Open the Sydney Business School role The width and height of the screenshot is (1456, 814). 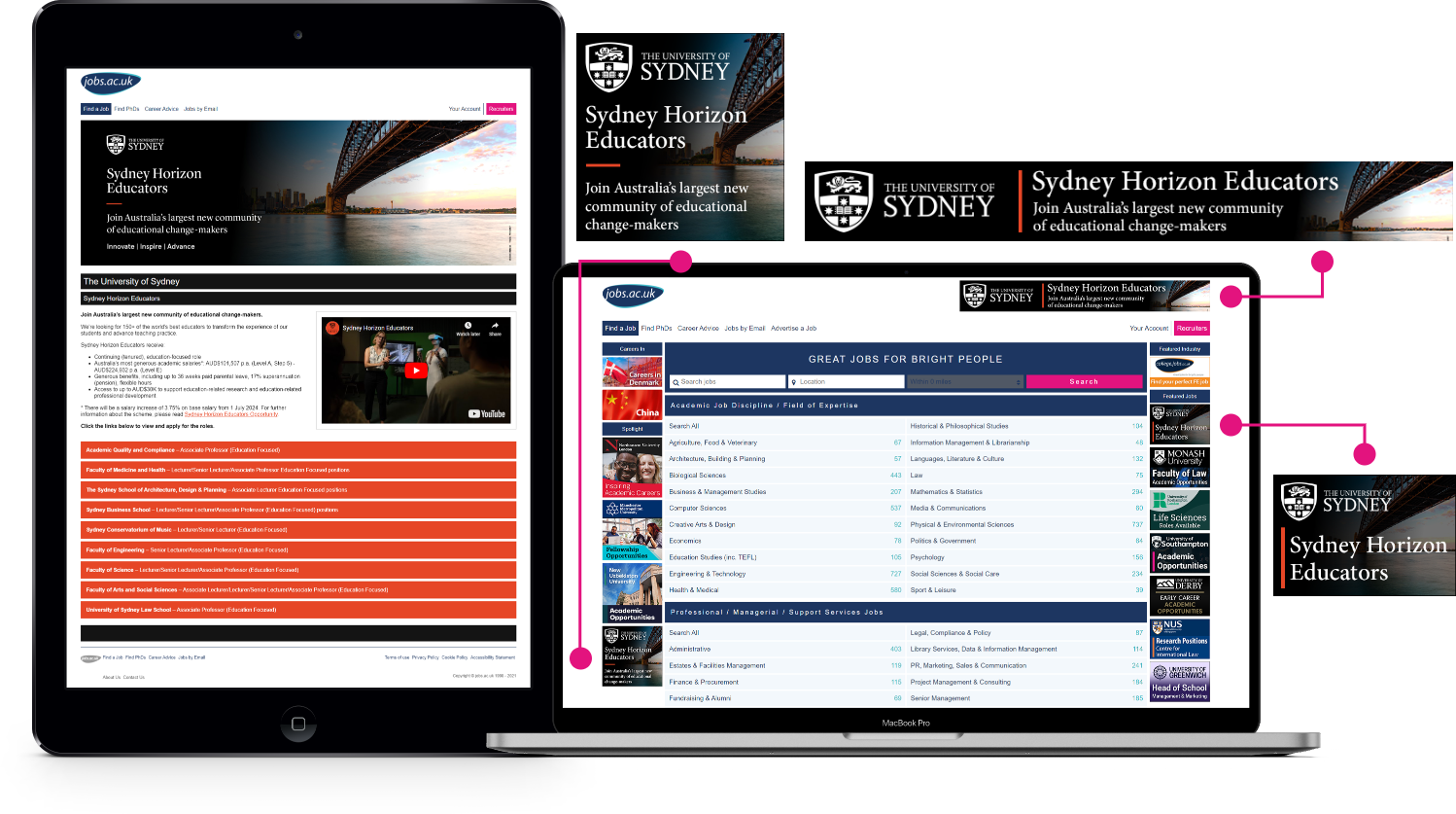point(298,510)
